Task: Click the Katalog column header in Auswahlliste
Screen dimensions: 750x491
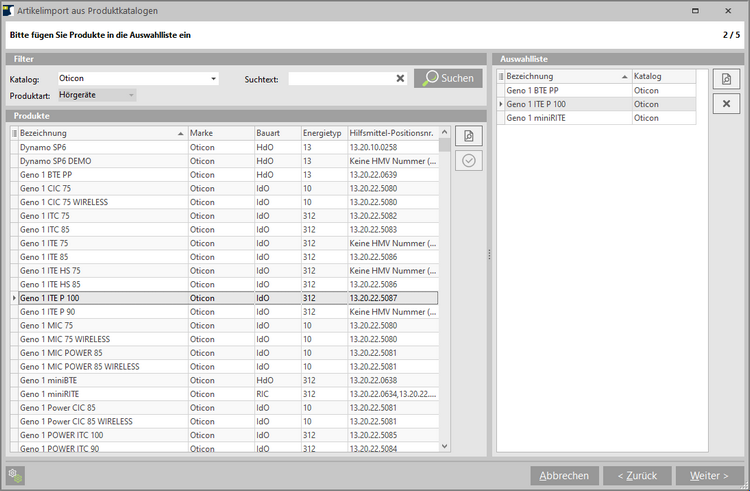Action: pyautogui.click(x=663, y=76)
